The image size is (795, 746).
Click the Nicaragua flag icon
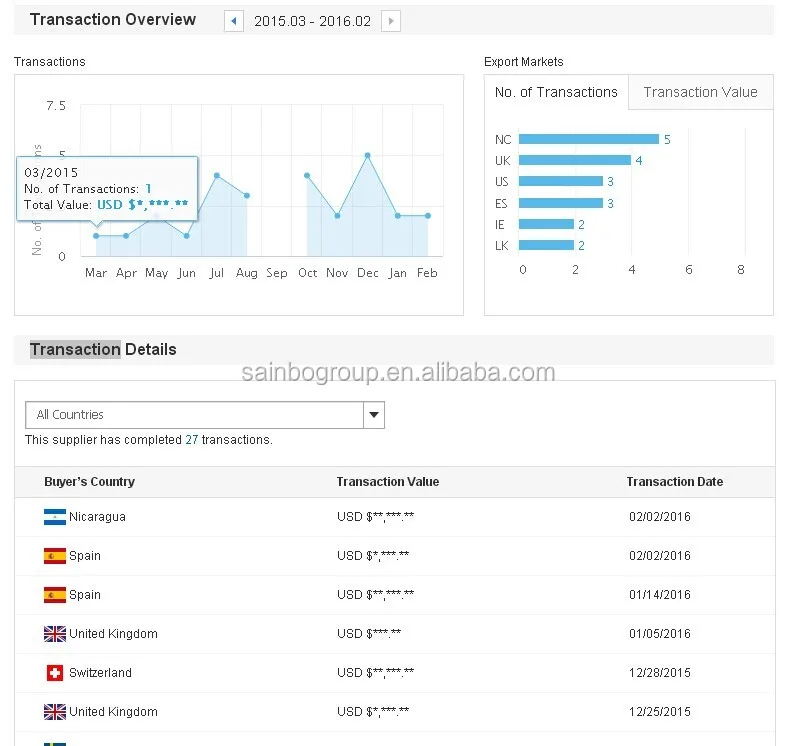click(55, 517)
